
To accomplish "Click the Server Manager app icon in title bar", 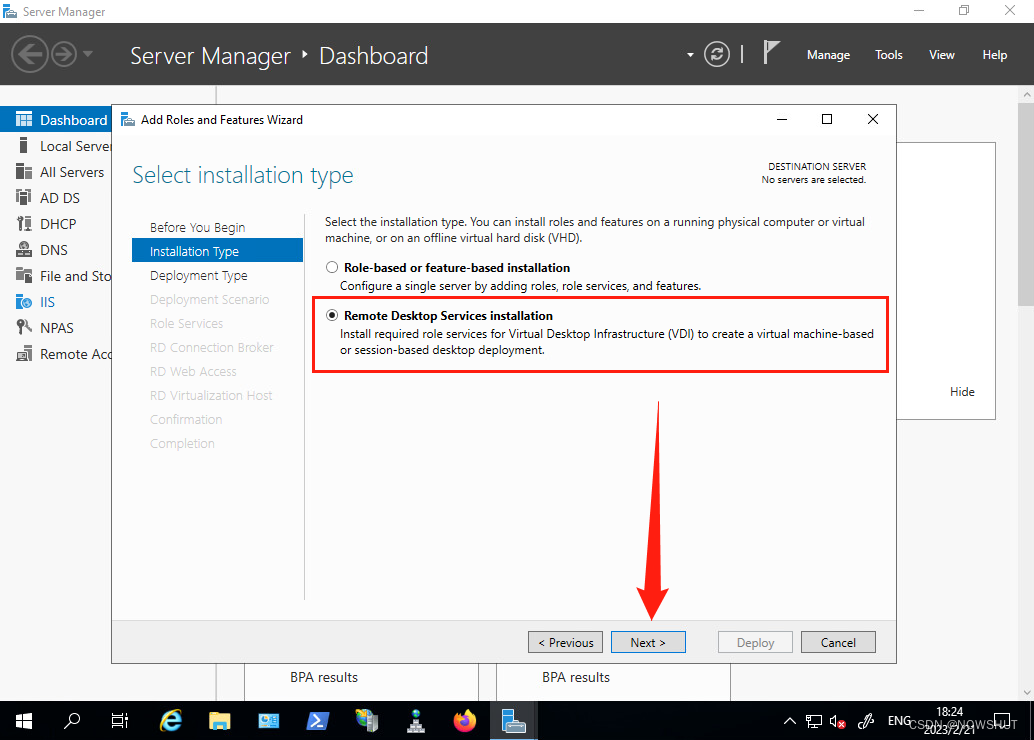I will tap(10, 11).
